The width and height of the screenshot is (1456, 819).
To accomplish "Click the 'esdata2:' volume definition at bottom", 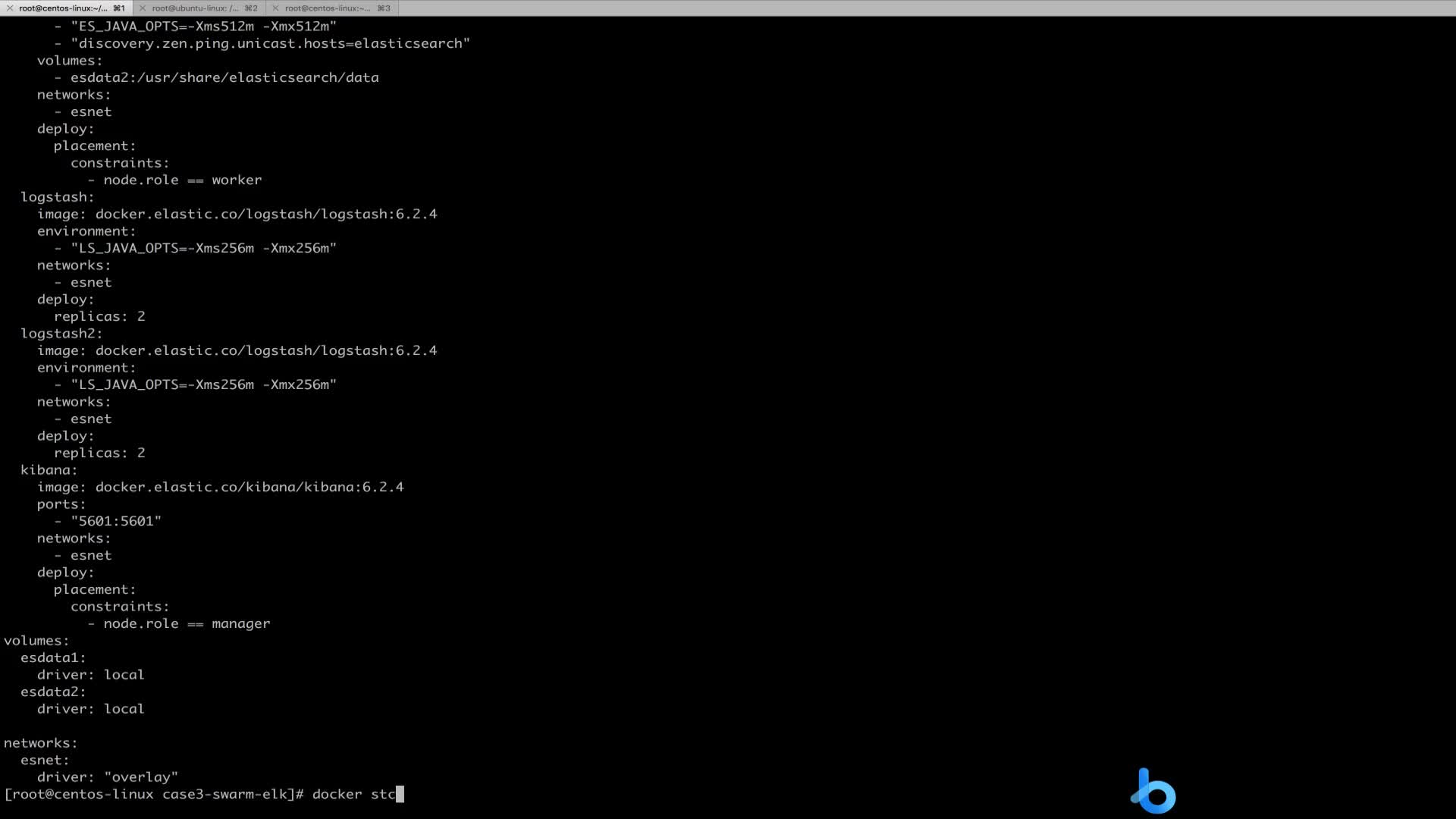I will (53, 692).
